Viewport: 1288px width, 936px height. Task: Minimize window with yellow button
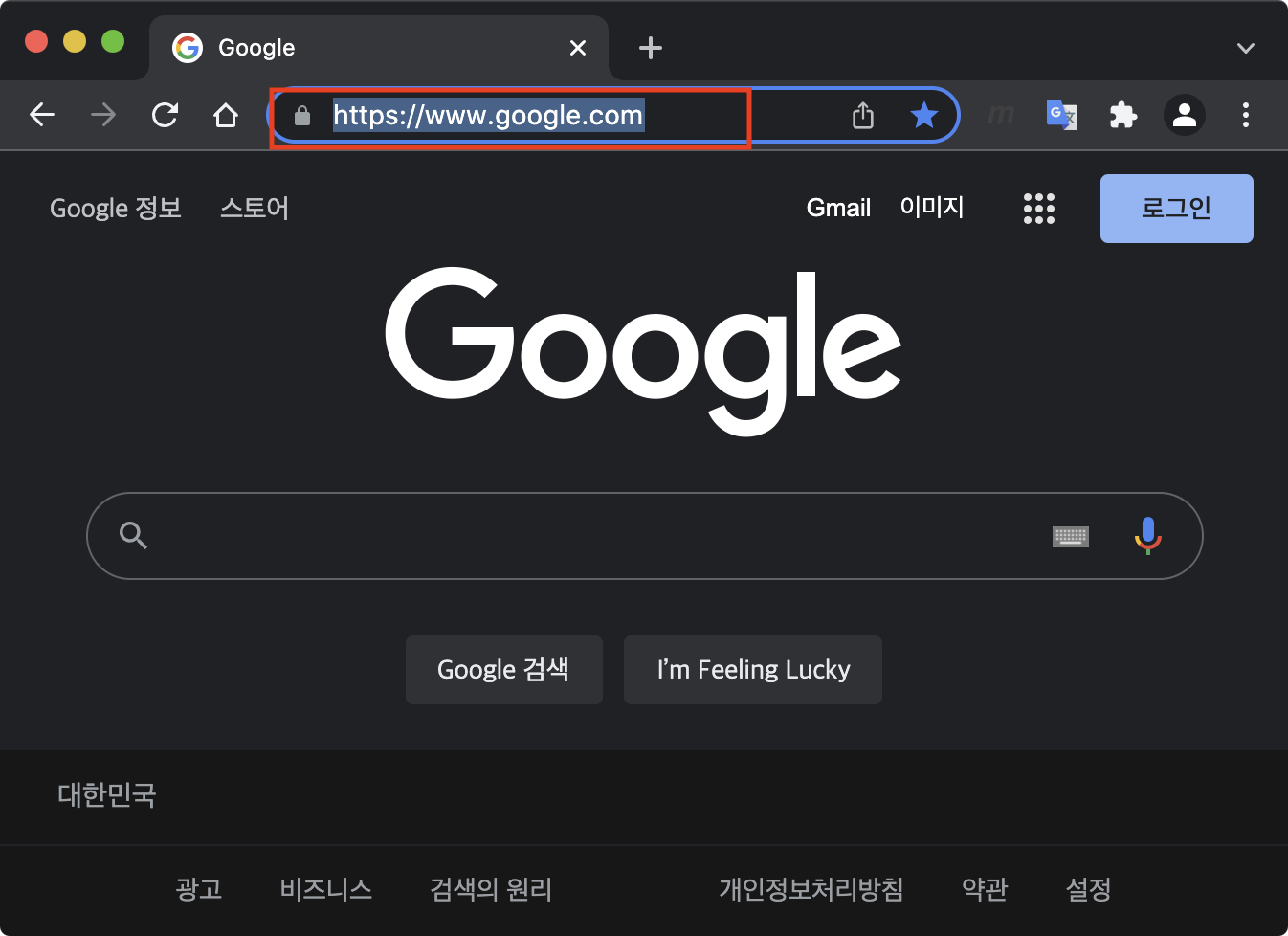(x=75, y=41)
